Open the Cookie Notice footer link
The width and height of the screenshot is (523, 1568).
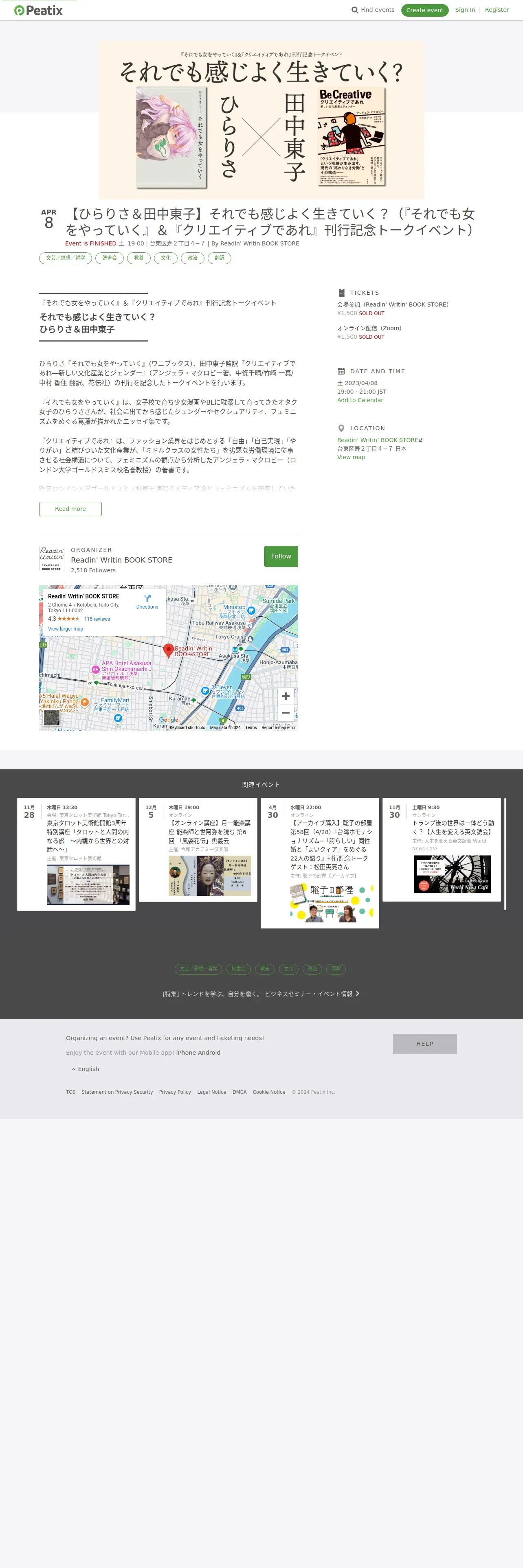pyautogui.click(x=269, y=1092)
